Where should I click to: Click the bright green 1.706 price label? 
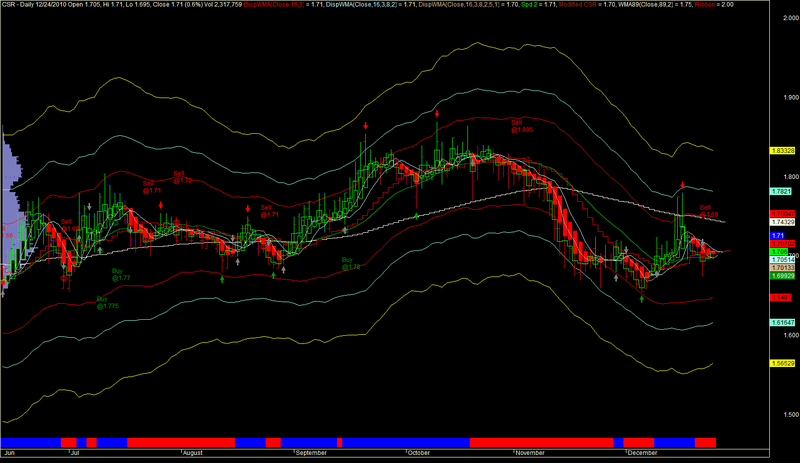click(x=779, y=252)
